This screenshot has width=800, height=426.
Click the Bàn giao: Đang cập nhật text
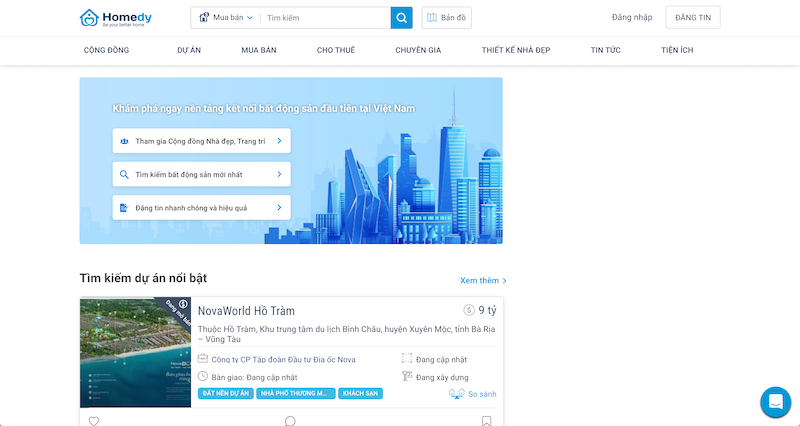[255, 378]
